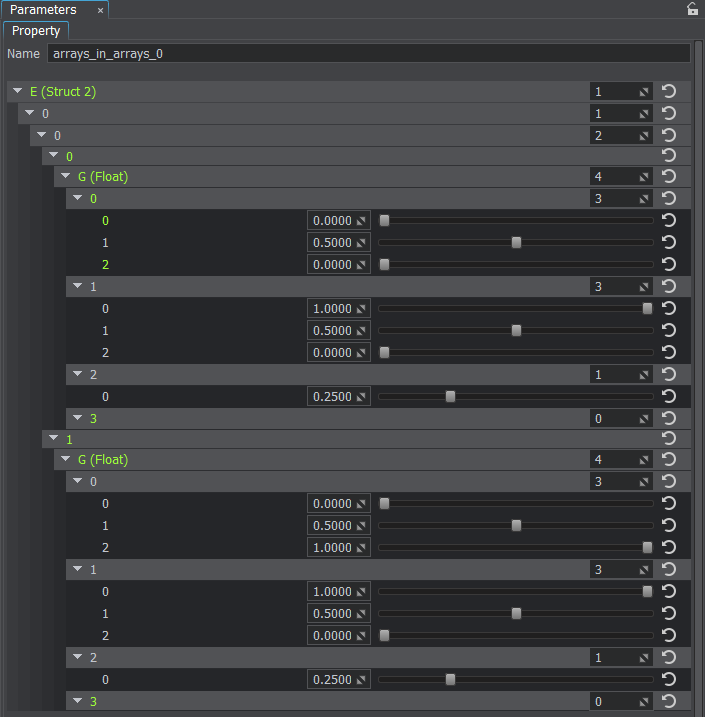Viewport: 705px width, 717px height.
Task: Switch to the Property tab
Action: point(36,31)
